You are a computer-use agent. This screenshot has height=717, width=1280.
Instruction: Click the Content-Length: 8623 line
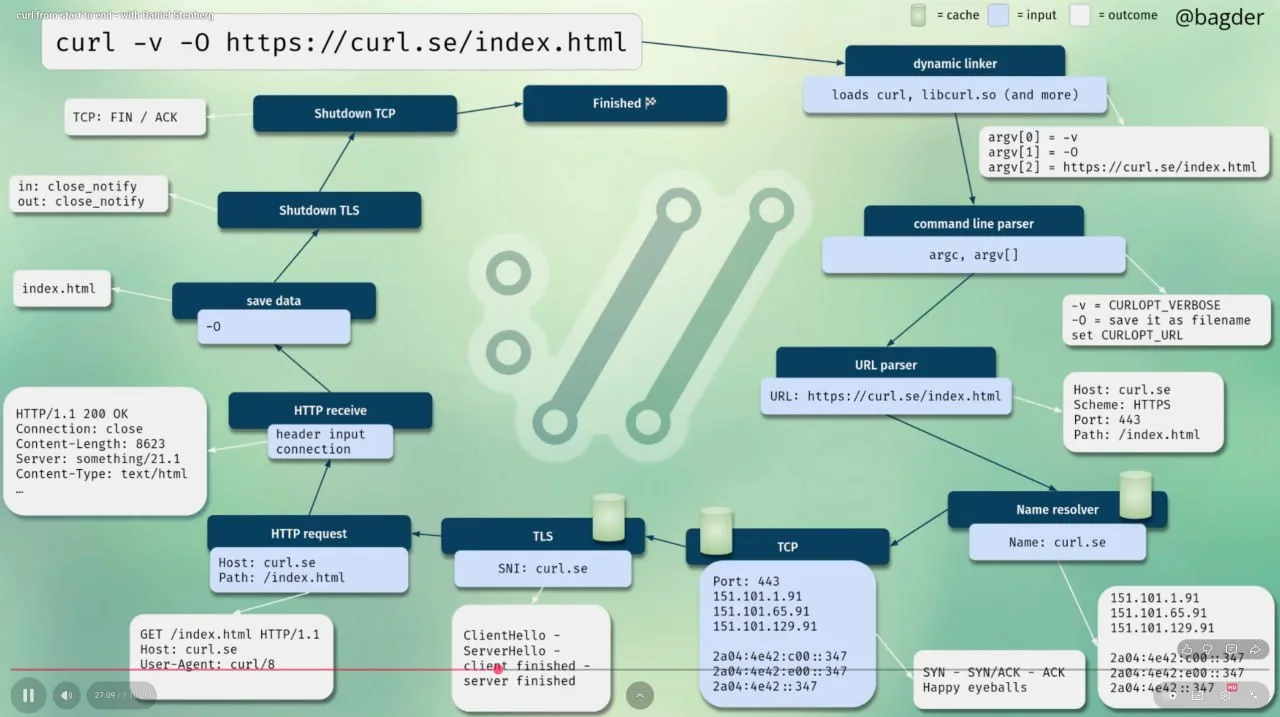(x=91, y=444)
